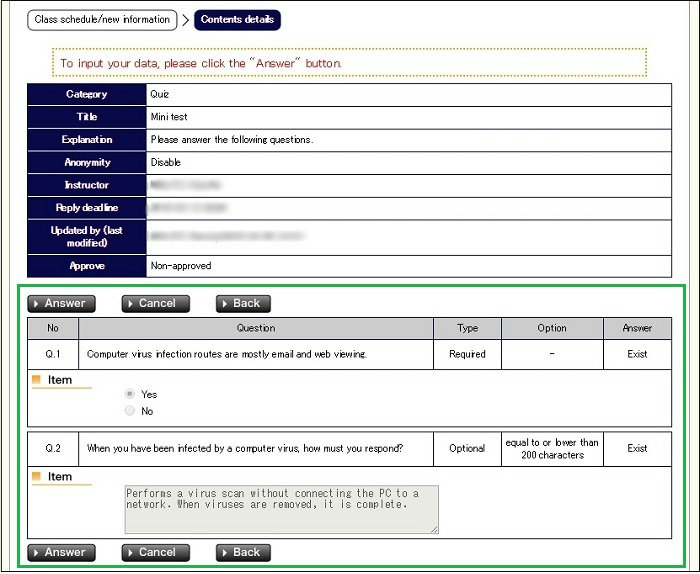Select the Yes radio option
This screenshot has width=700, height=574.
click(130, 394)
